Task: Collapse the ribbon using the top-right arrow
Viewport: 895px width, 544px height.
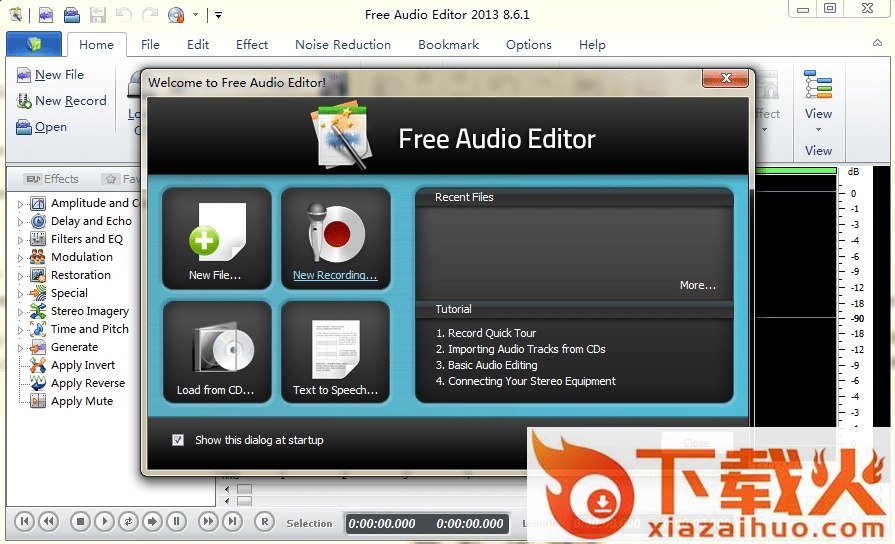Action: 877,43
